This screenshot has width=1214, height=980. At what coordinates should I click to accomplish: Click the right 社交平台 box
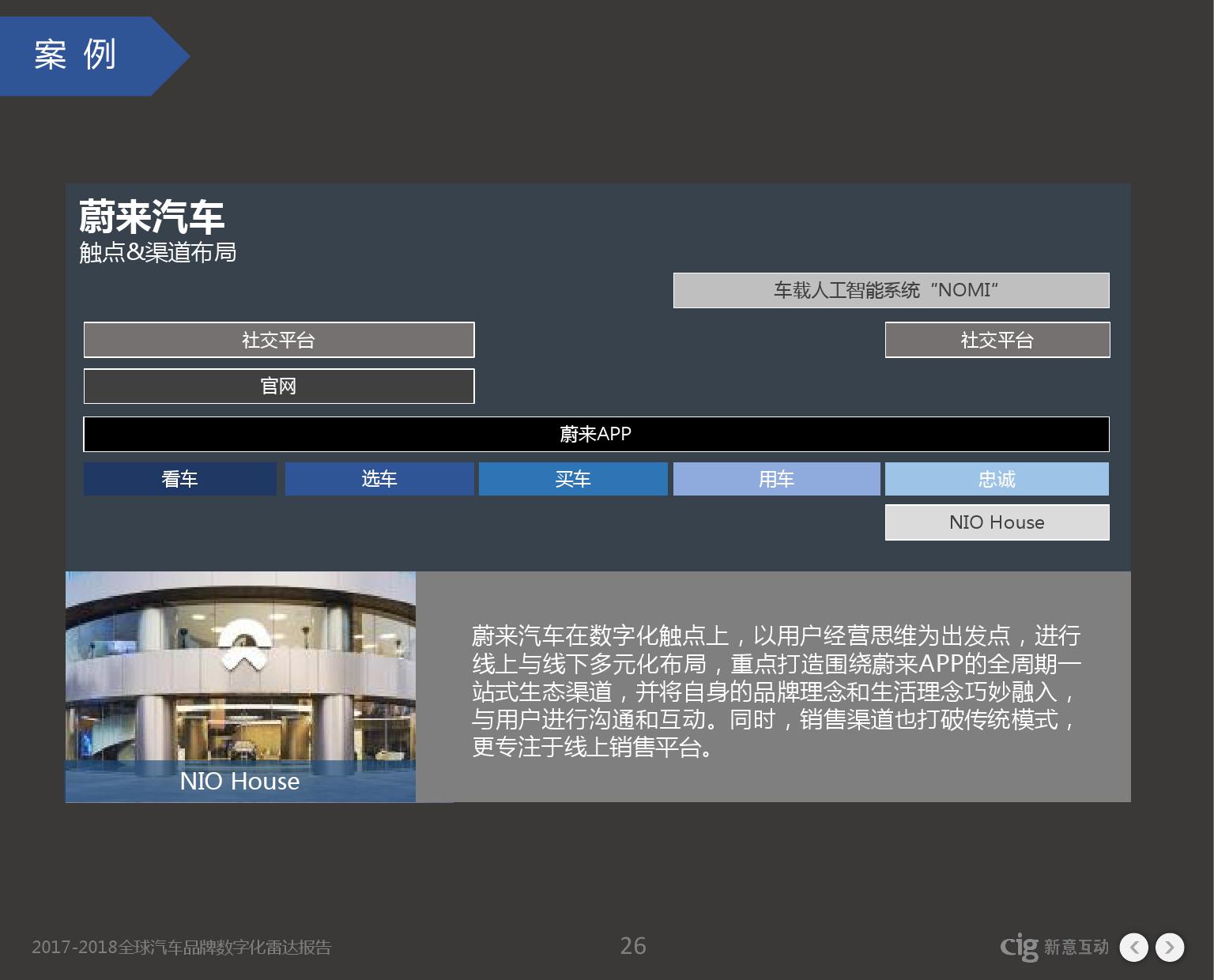click(x=997, y=340)
